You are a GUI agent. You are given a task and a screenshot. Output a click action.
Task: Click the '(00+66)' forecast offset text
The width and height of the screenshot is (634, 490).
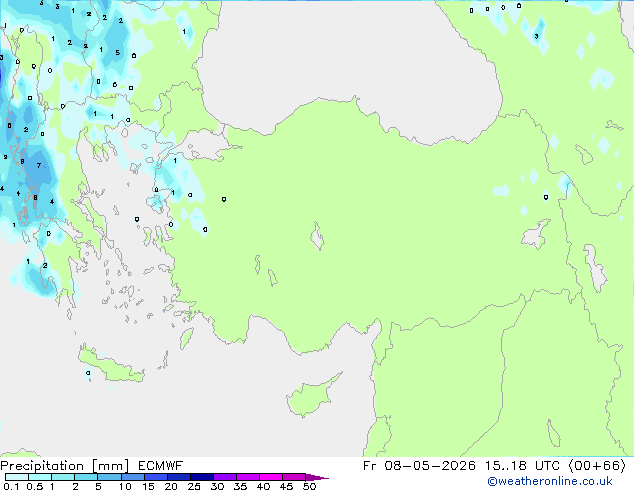point(597,466)
